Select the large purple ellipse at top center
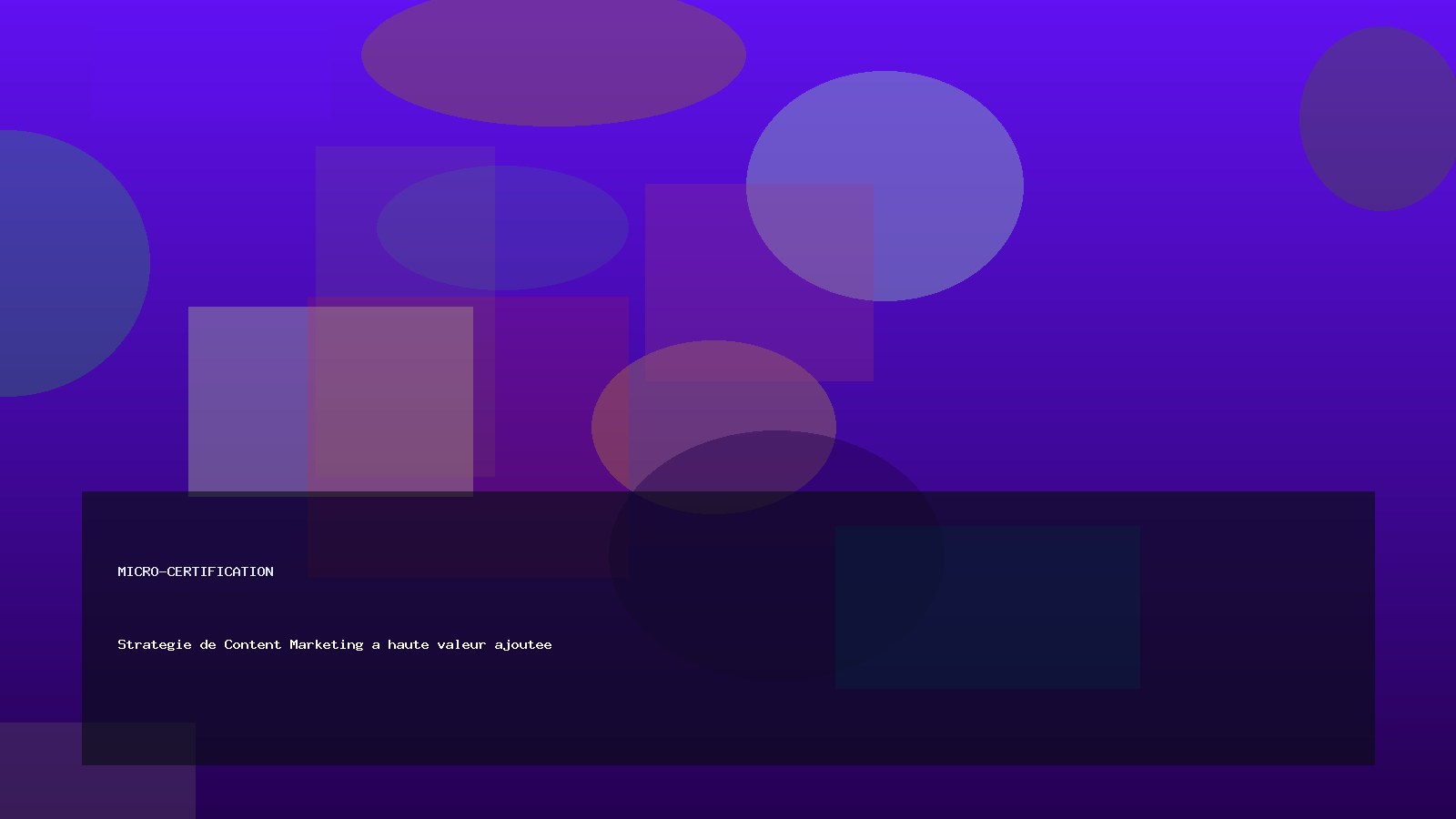The image size is (1456, 819). tap(553, 56)
